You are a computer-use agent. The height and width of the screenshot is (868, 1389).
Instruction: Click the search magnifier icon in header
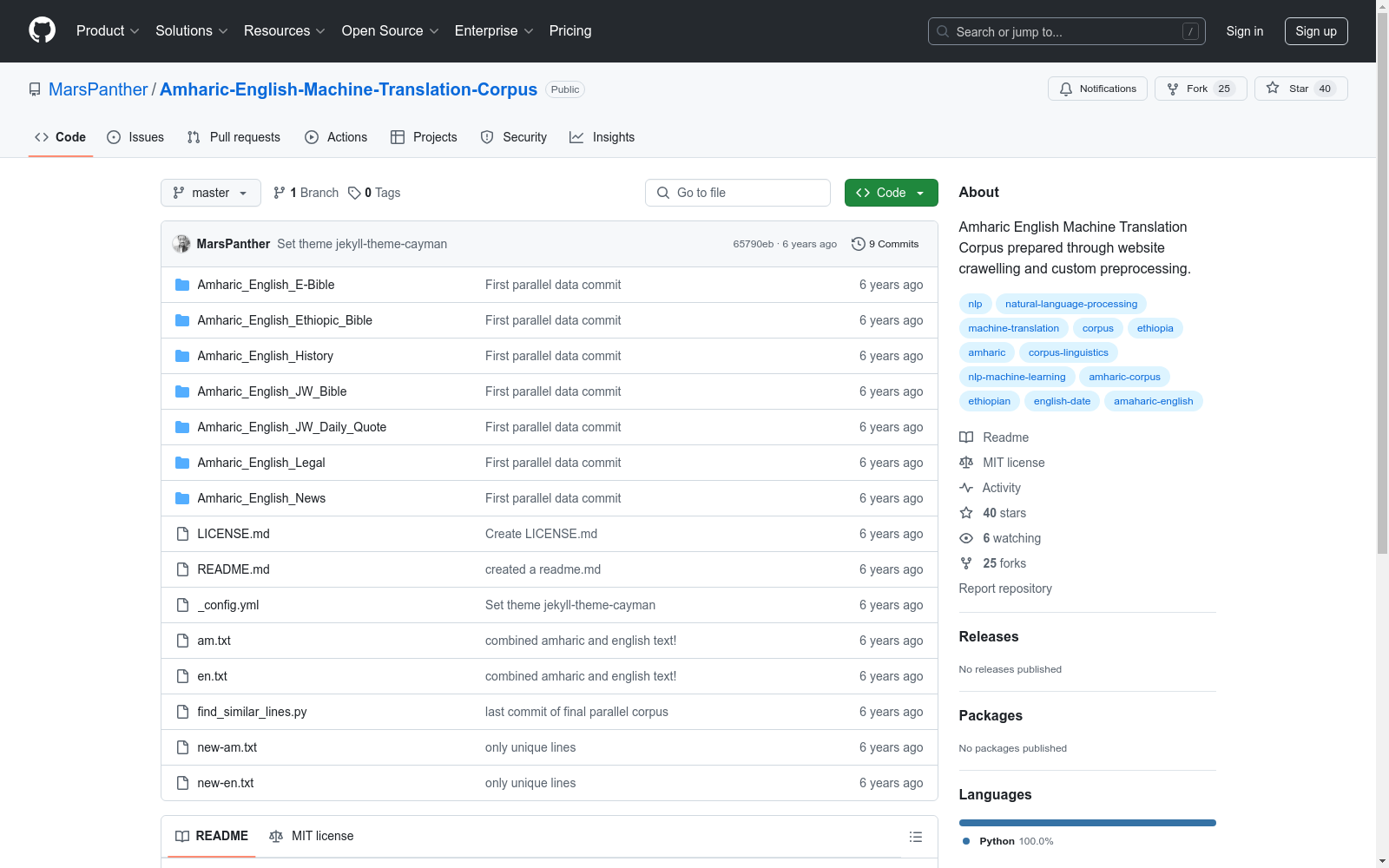(943, 31)
